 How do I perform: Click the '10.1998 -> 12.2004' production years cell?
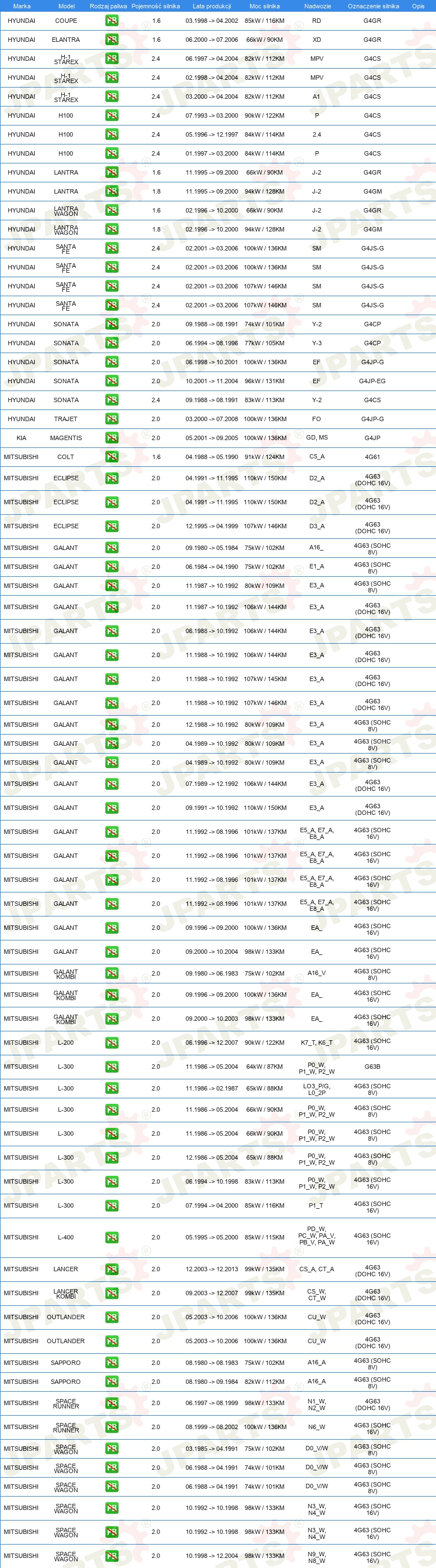pyautogui.click(x=212, y=1556)
